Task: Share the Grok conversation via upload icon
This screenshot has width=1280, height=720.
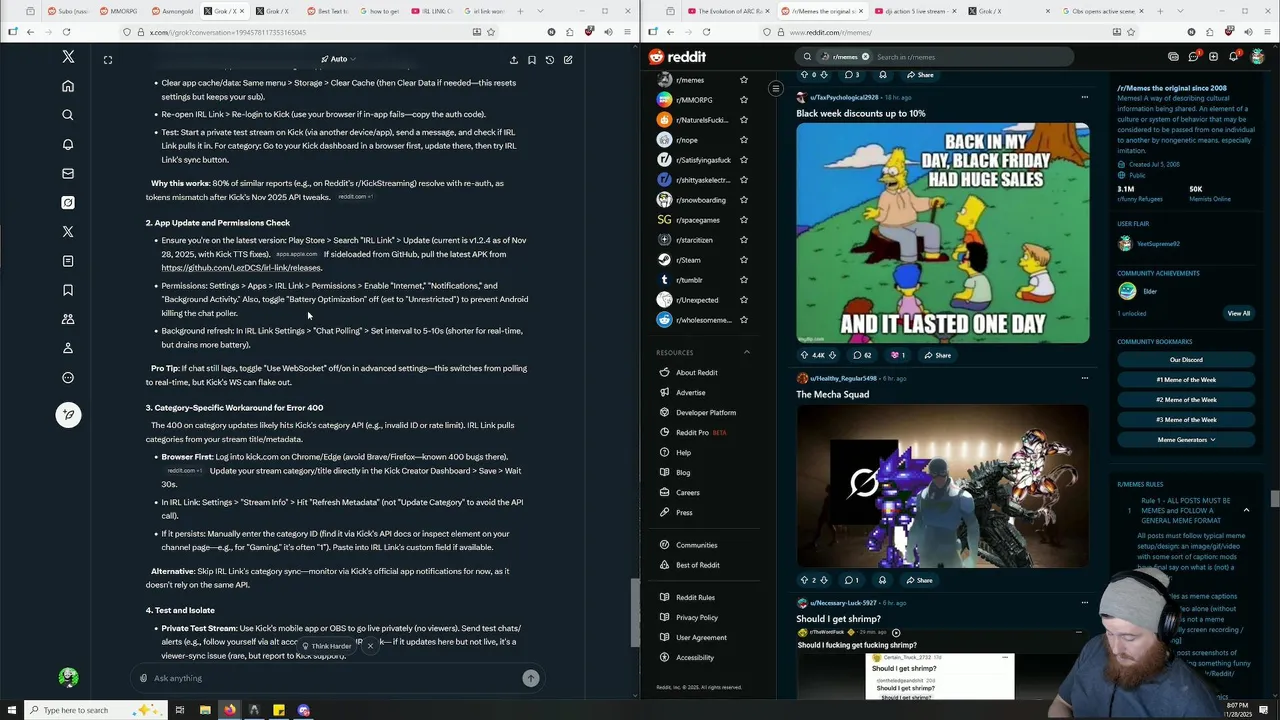Action: (x=514, y=60)
